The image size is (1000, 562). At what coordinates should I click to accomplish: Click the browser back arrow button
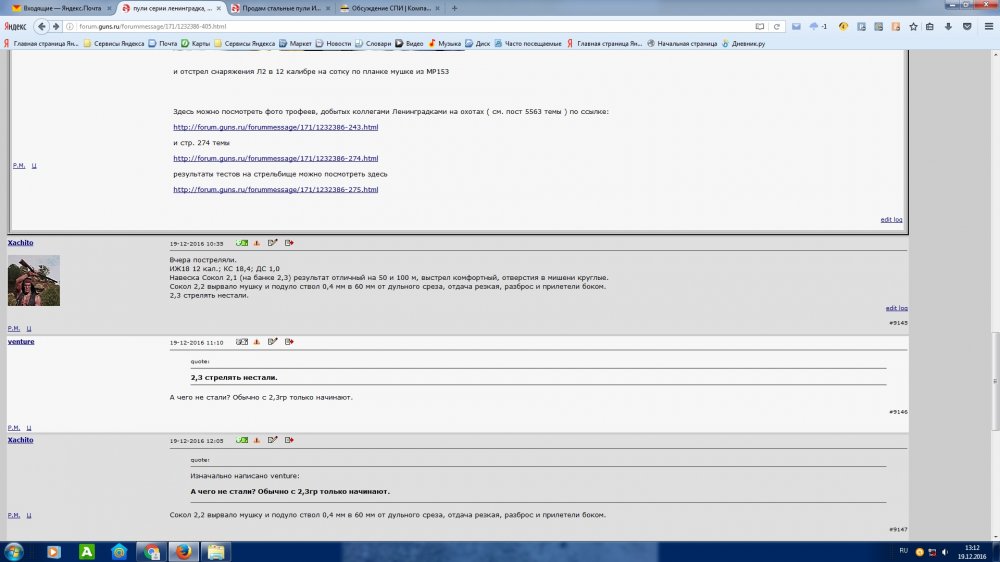pos(42,26)
